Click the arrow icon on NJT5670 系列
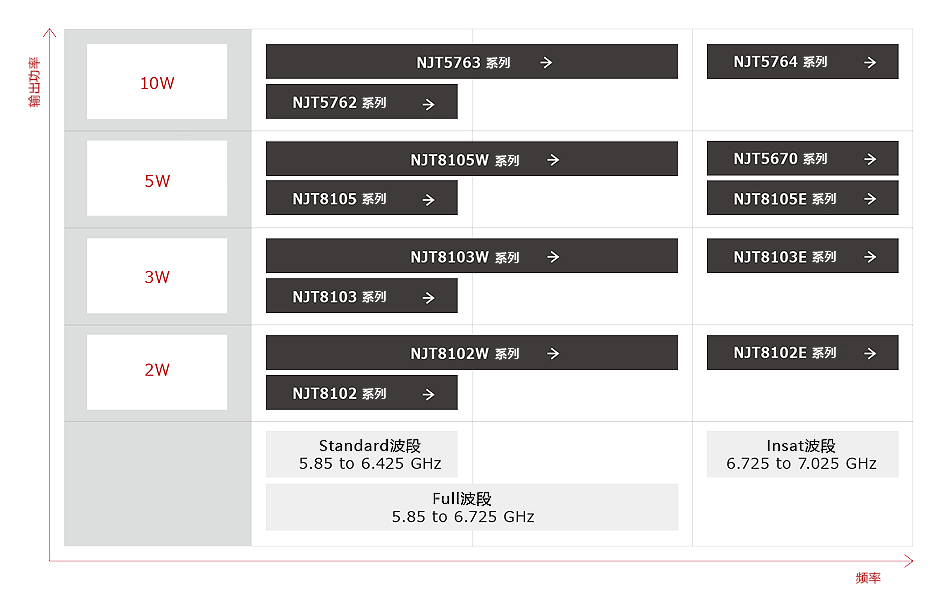942x607 pixels. click(x=870, y=159)
